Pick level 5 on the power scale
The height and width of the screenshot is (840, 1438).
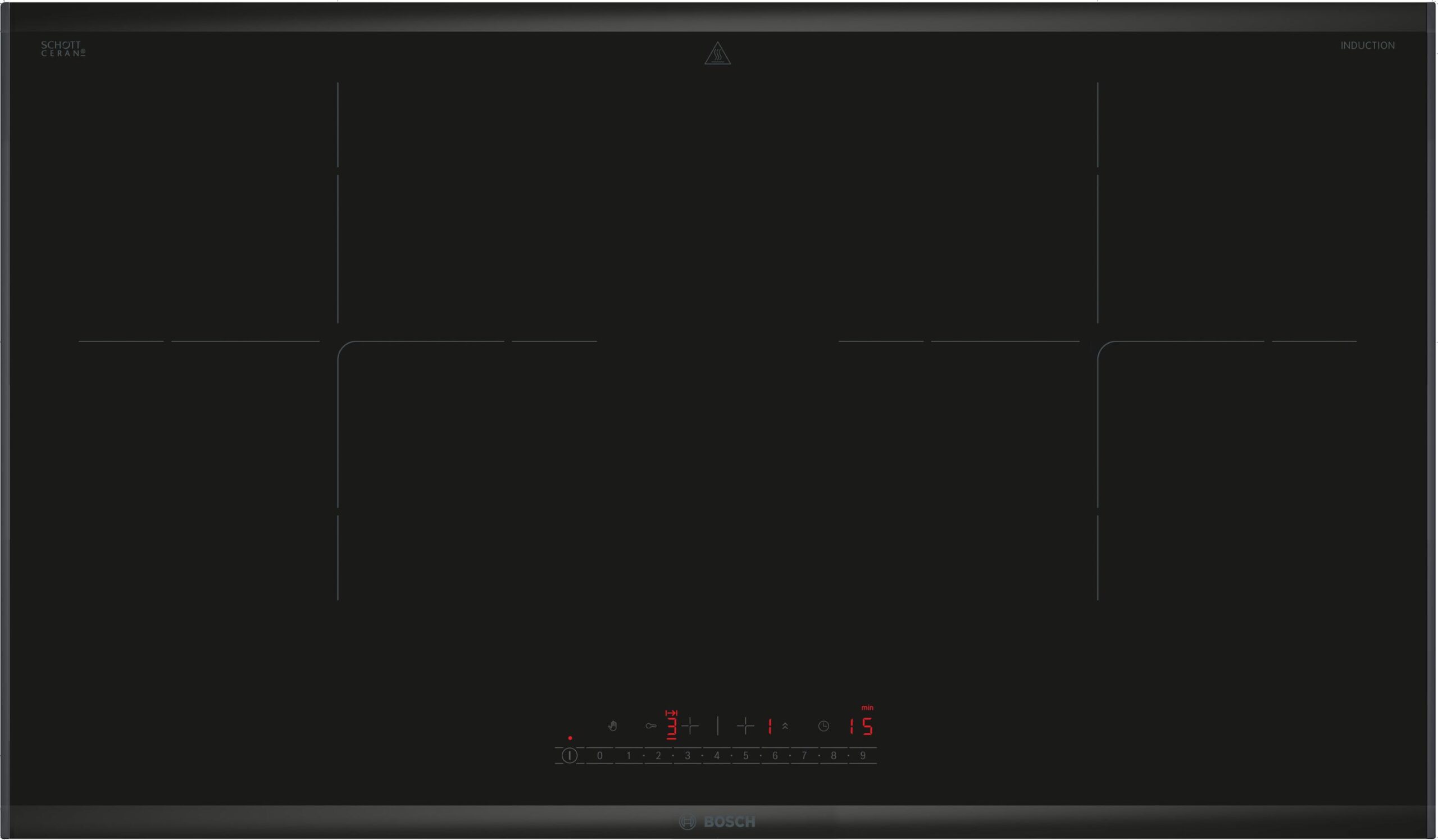(x=746, y=756)
